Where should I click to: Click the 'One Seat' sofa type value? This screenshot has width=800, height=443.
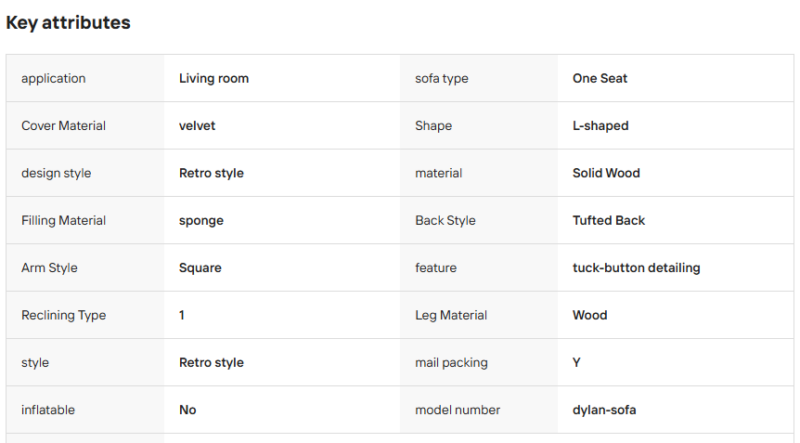[x=599, y=79]
